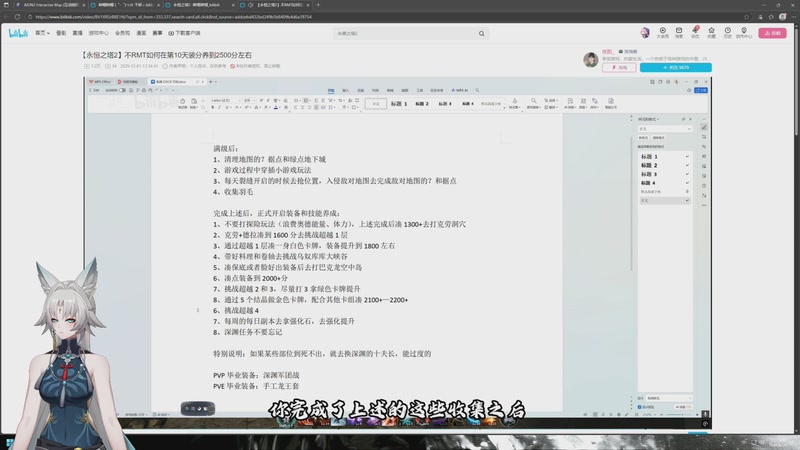The width and height of the screenshot is (800, 450).
Task: Open the bilibili 番剧 nav item
Action: (x=61, y=33)
